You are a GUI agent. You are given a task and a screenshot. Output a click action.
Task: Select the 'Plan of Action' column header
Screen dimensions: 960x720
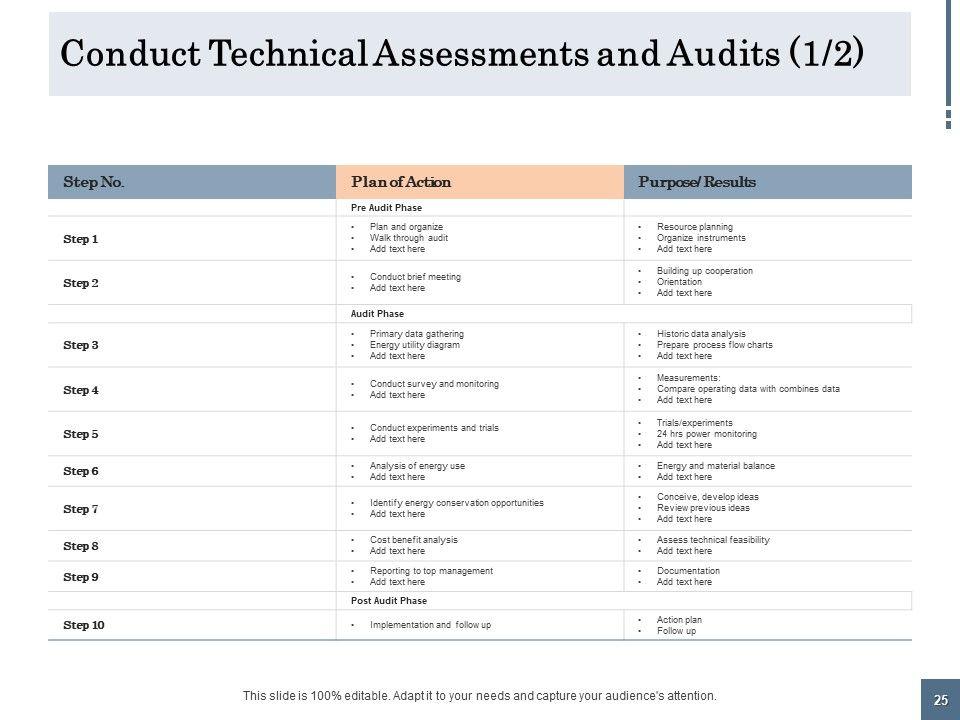(401, 182)
